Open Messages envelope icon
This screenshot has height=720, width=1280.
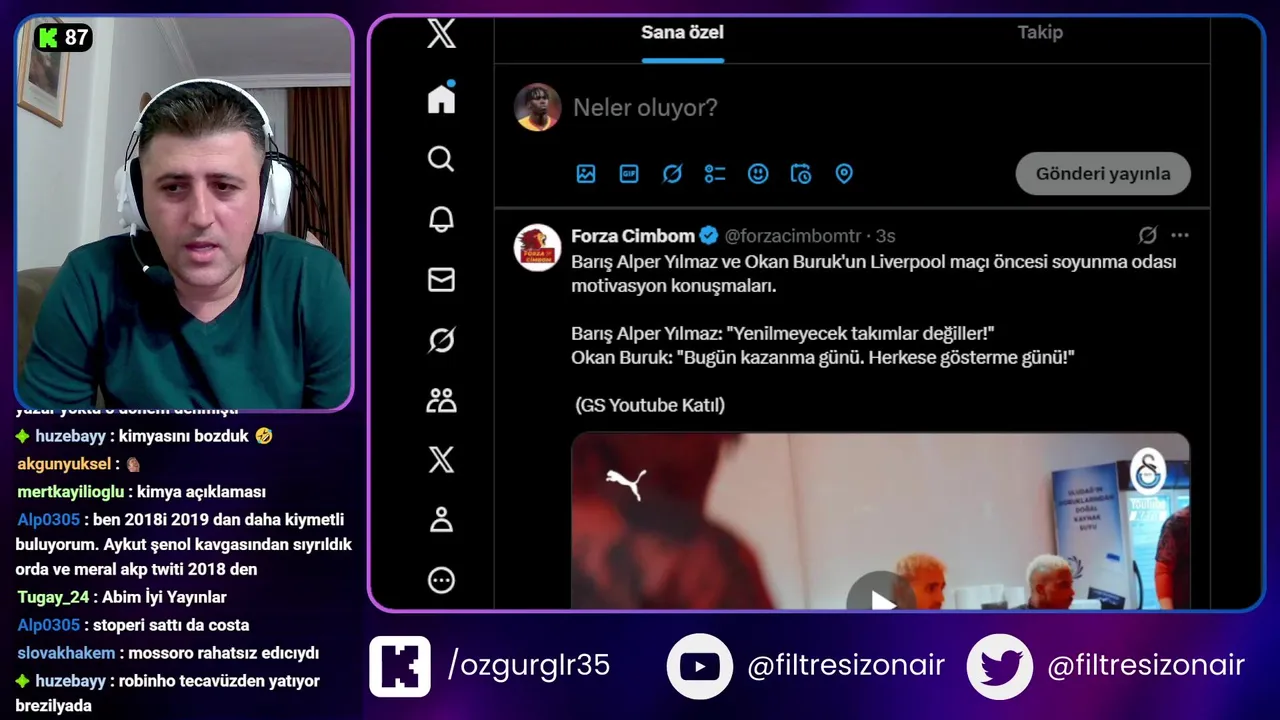pos(441,280)
